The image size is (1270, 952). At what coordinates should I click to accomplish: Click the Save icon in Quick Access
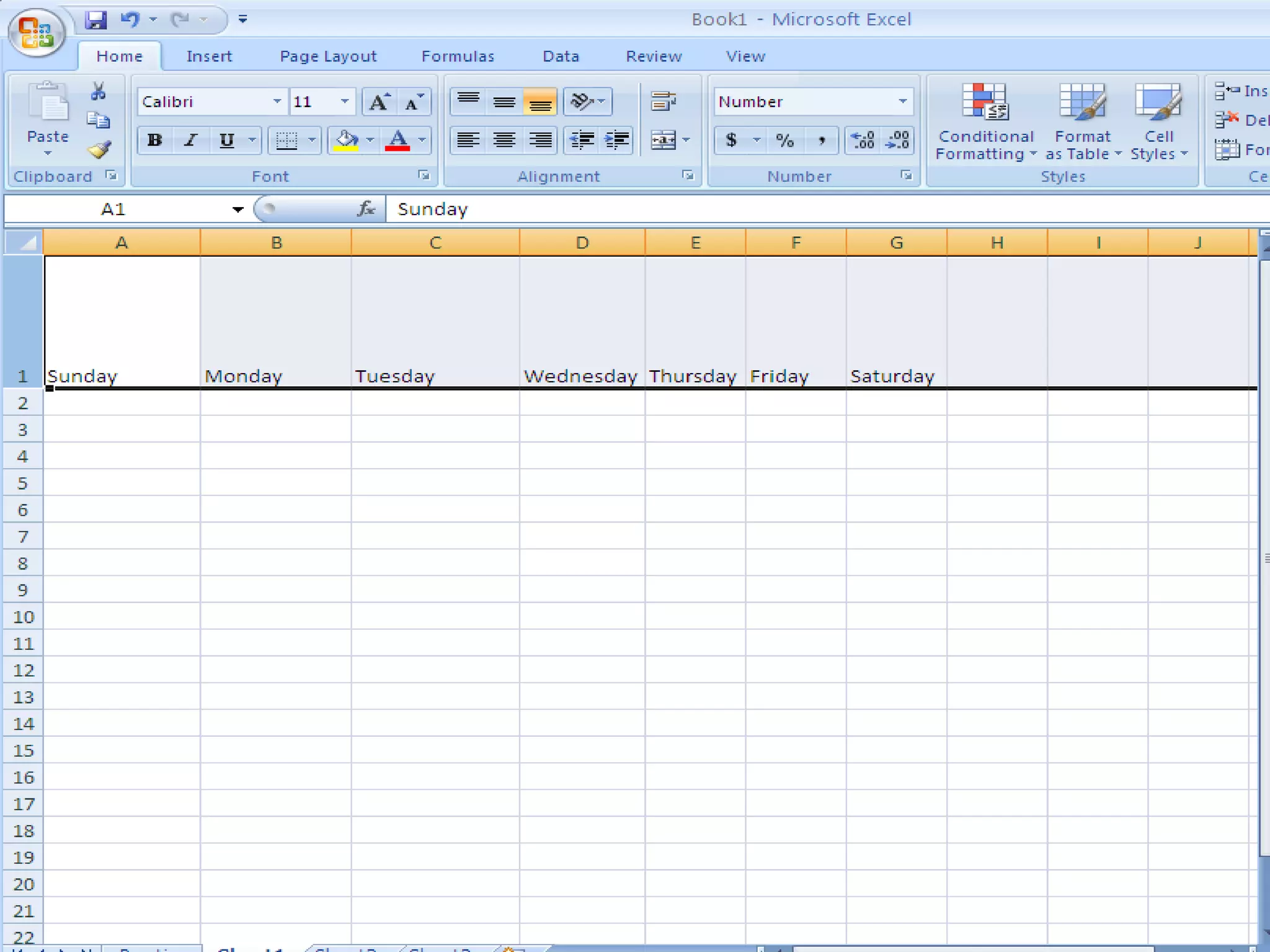(96, 20)
